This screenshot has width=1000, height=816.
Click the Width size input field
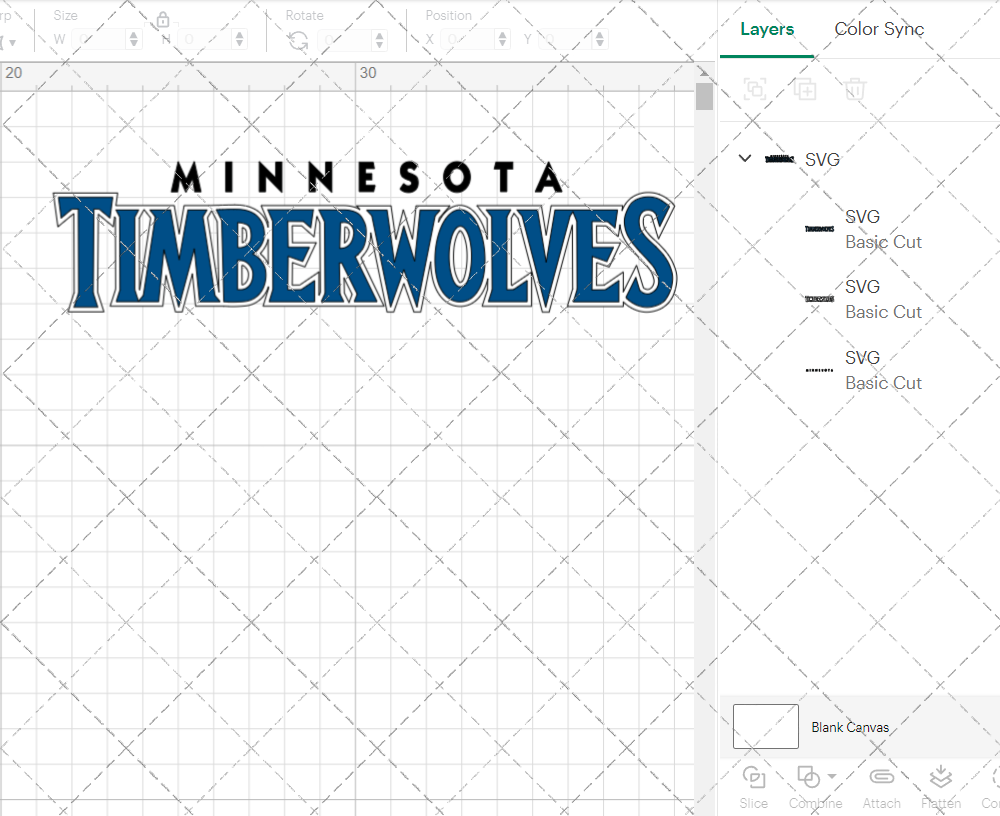[x=98, y=40]
